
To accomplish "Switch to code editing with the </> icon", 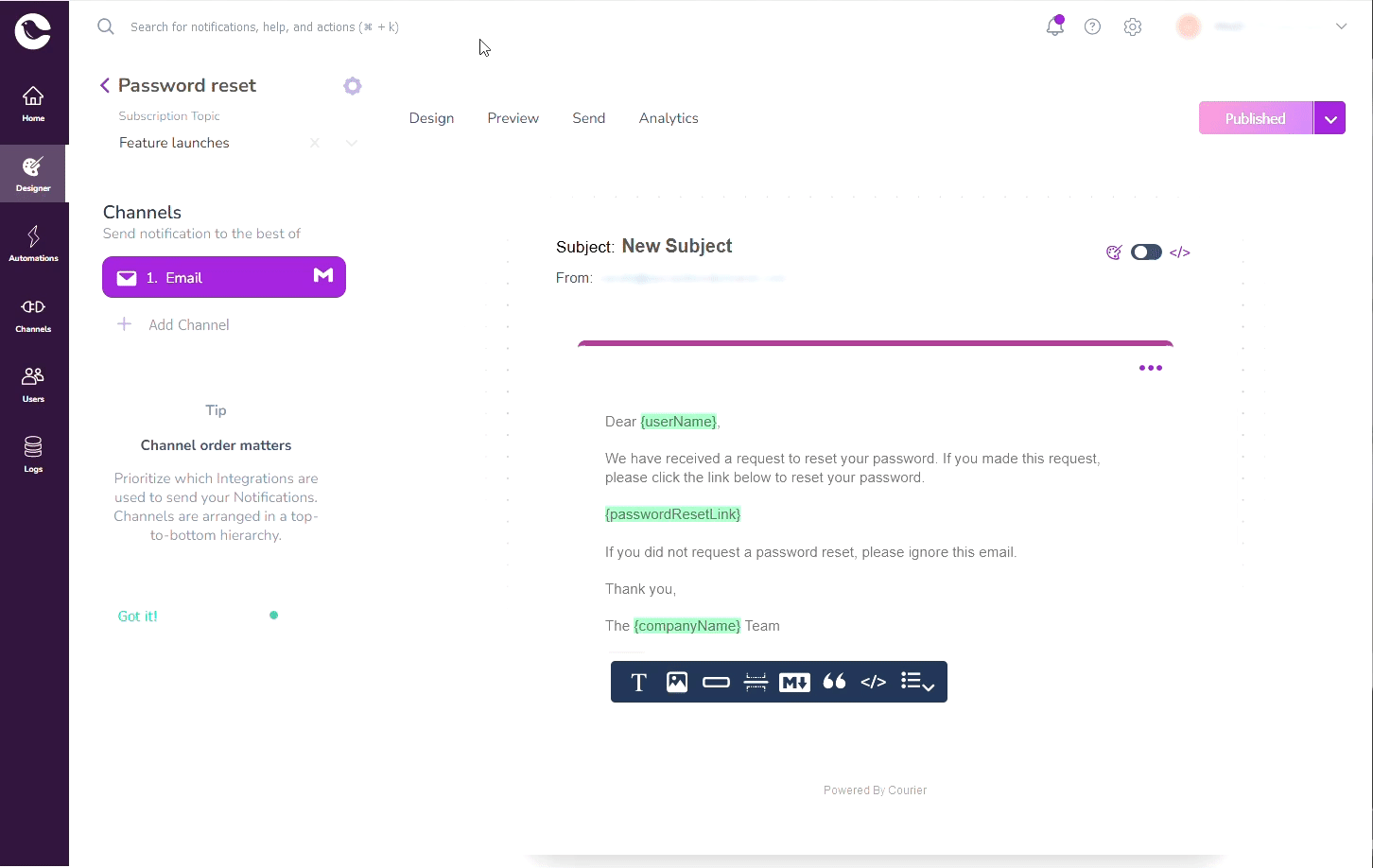I will (x=1179, y=252).
